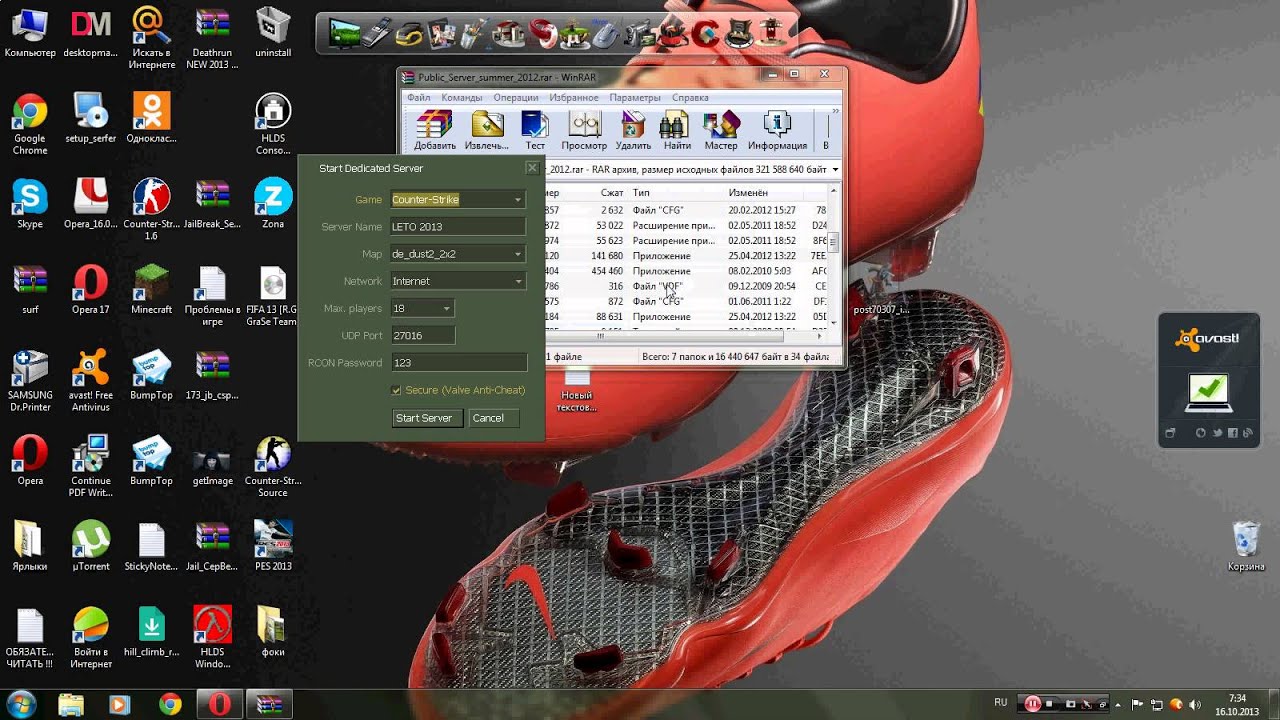Launch the Мастер (Wizard) in WinRAR

(x=721, y=130)
